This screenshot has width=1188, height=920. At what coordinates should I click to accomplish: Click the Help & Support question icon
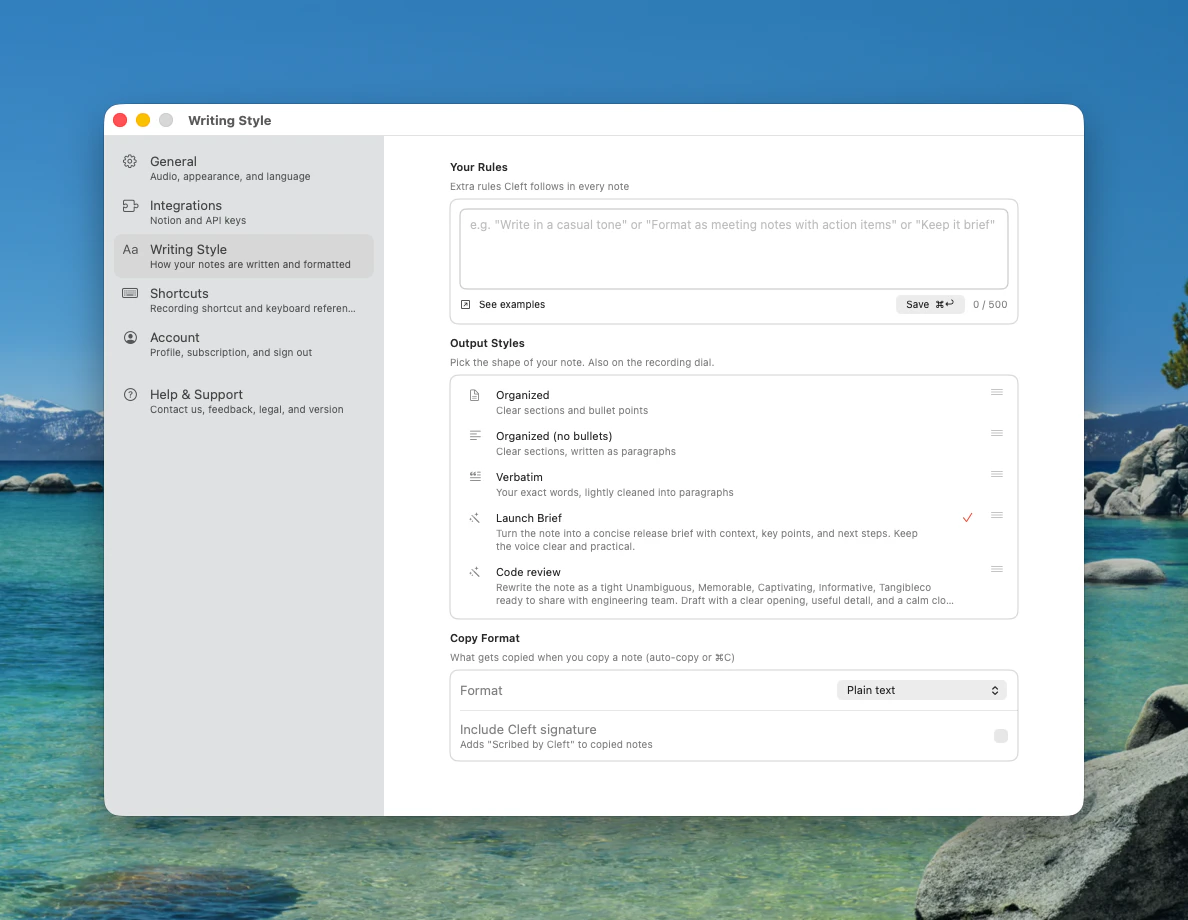point(130,394)
